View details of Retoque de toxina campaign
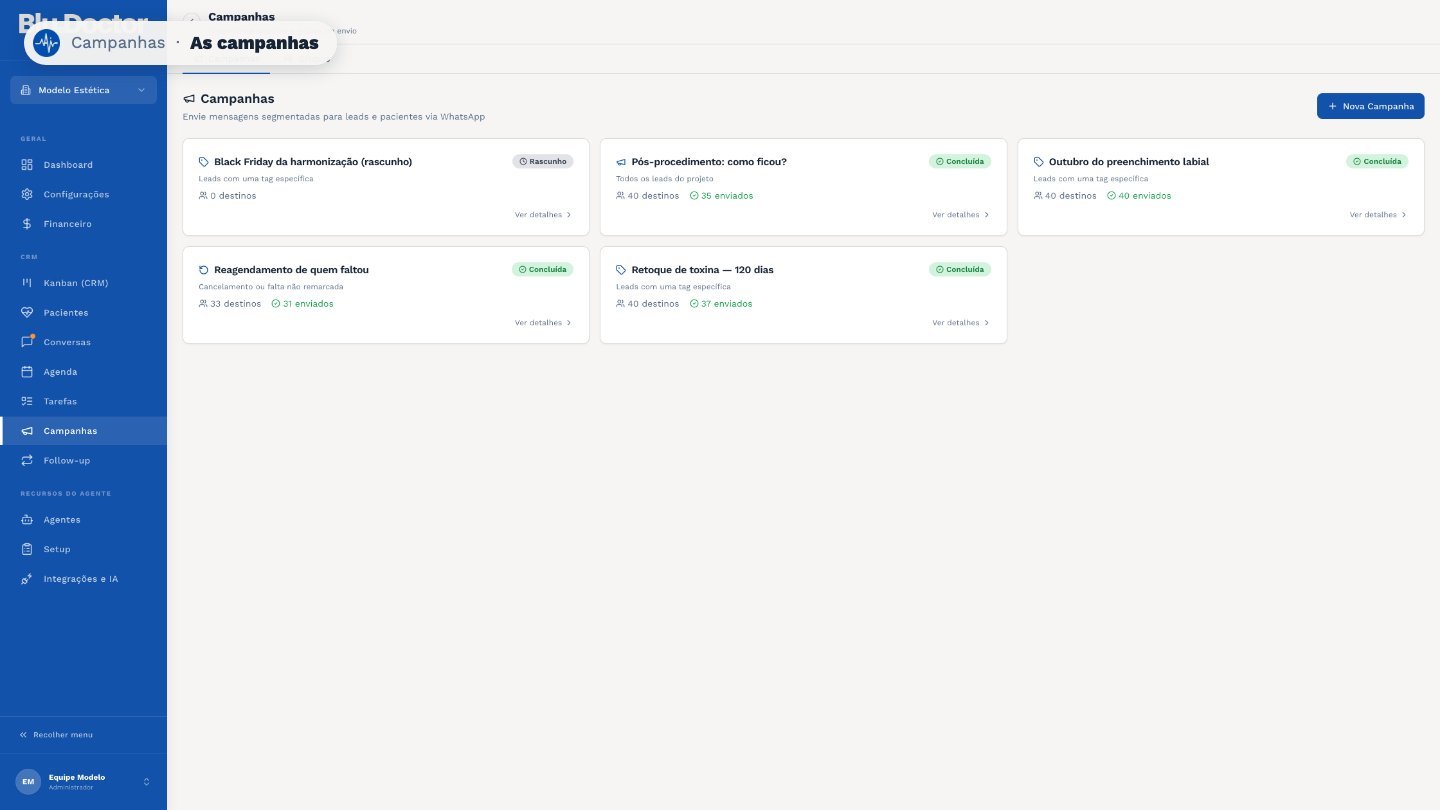This screenshot has width=1440, height=810. (x=960, y=323)
